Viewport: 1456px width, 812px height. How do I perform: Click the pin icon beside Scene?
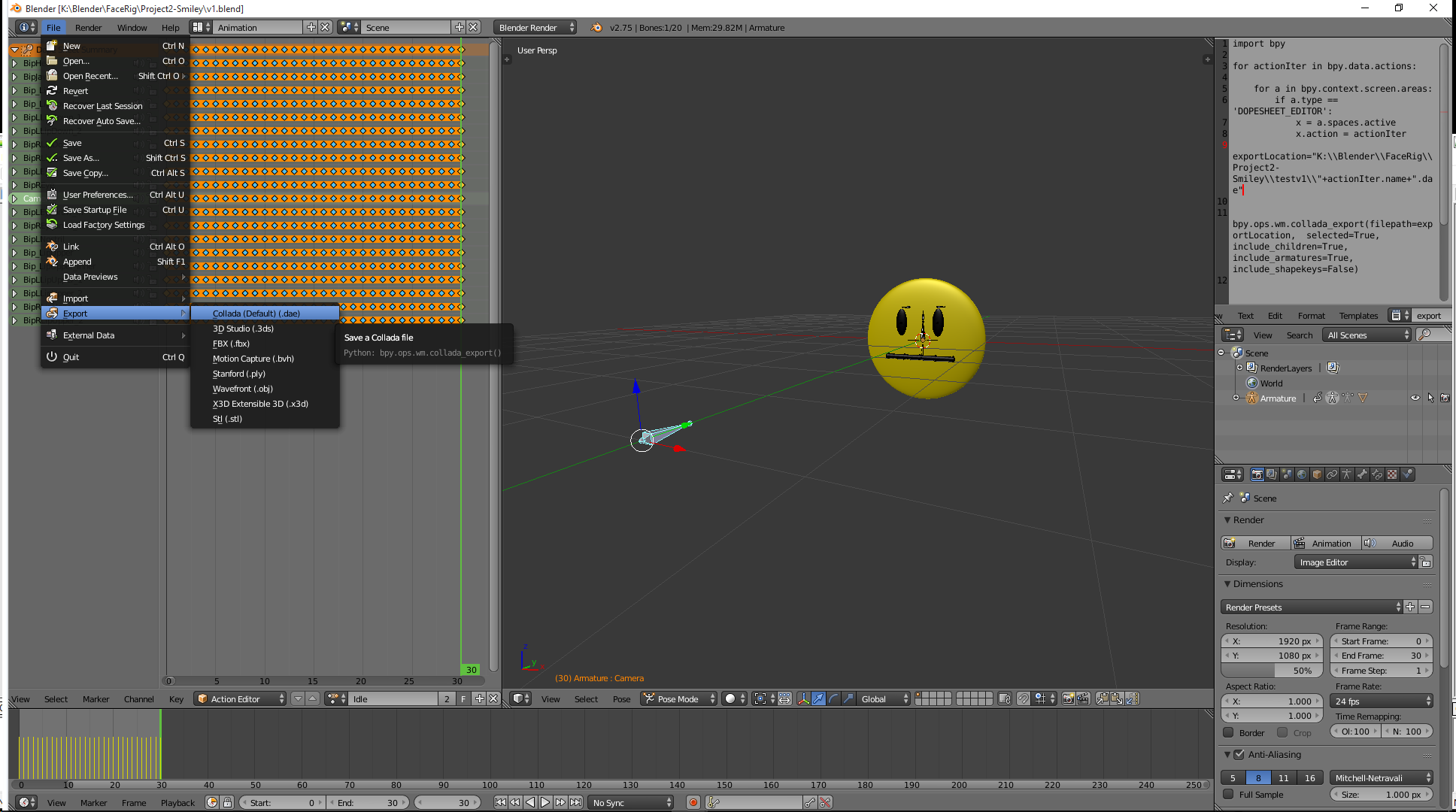(x=1228, y=498)
